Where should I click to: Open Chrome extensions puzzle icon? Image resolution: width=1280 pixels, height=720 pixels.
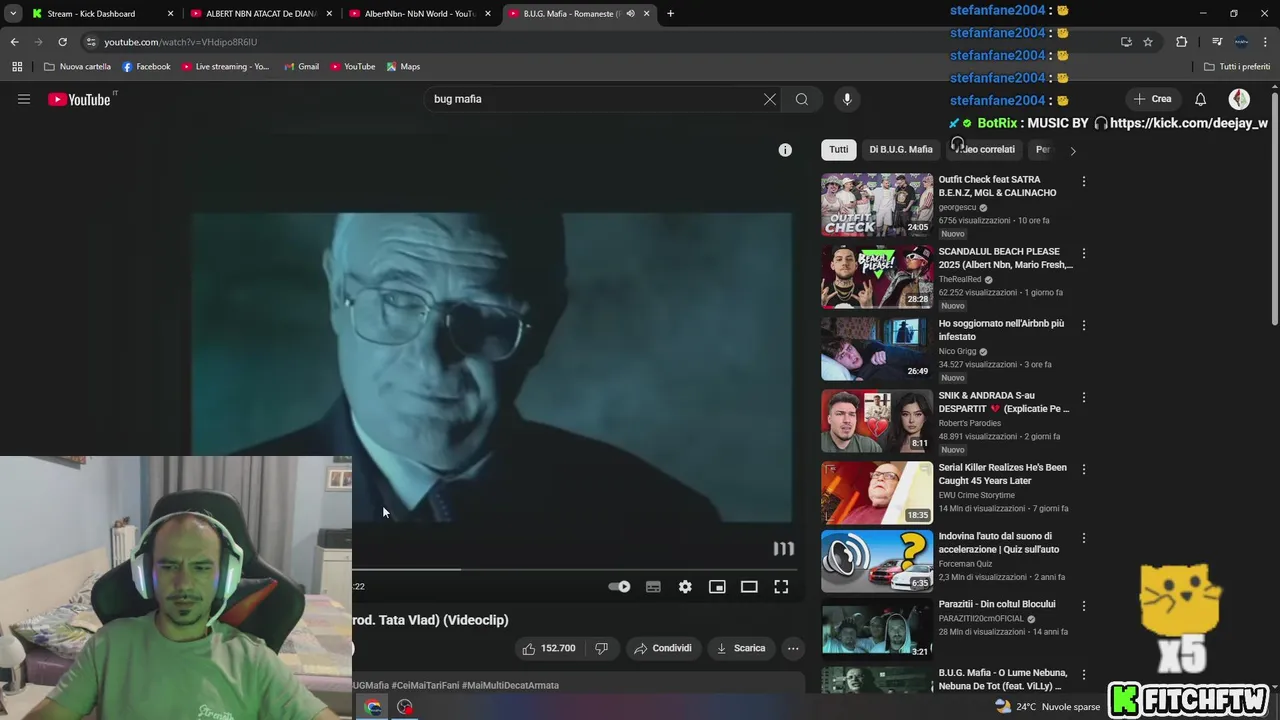[1181, 42]
